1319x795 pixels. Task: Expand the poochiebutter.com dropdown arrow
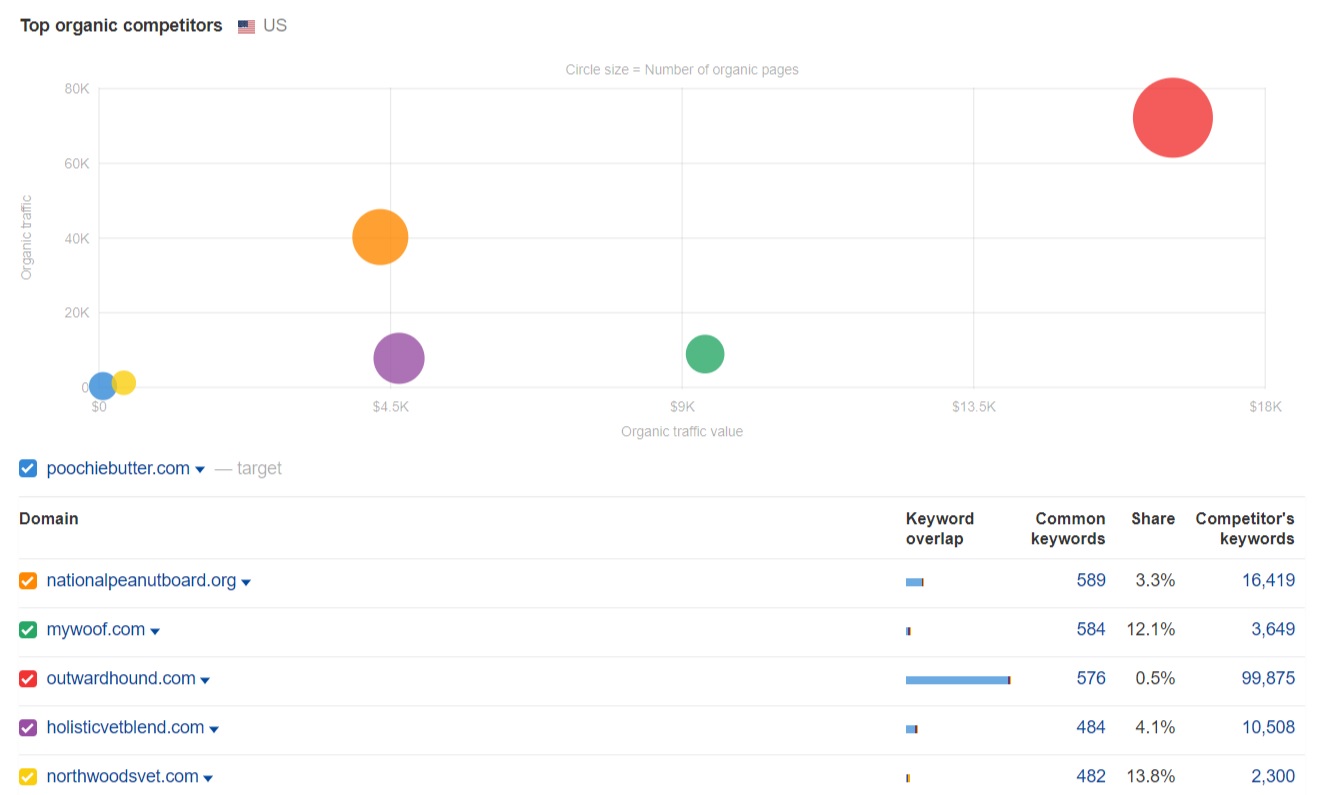[x=200, y=470]
